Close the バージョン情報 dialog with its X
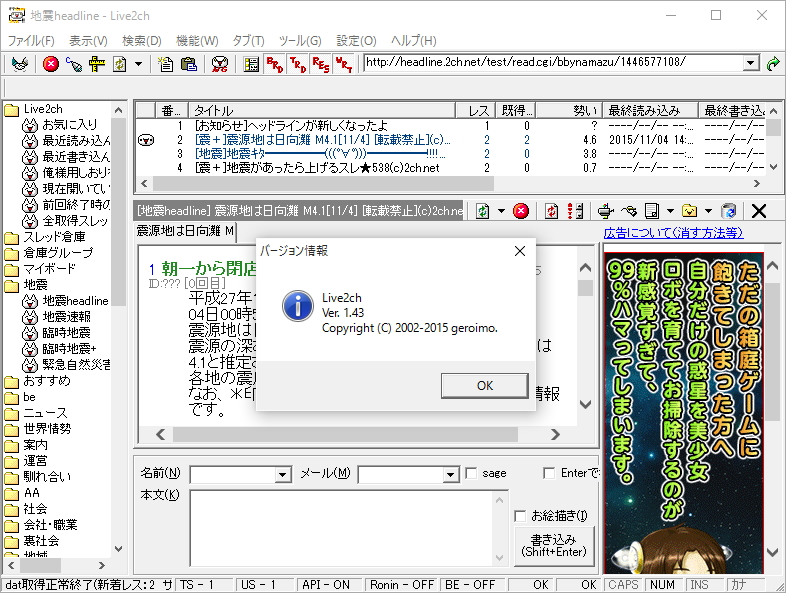This screenshot has height=593, width=786. pos(520,251)
